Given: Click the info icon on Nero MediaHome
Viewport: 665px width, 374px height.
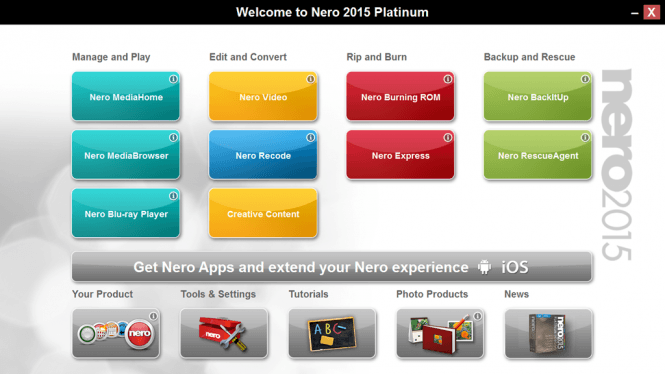Looking at the screenshot, I should [x=173, y=79].
